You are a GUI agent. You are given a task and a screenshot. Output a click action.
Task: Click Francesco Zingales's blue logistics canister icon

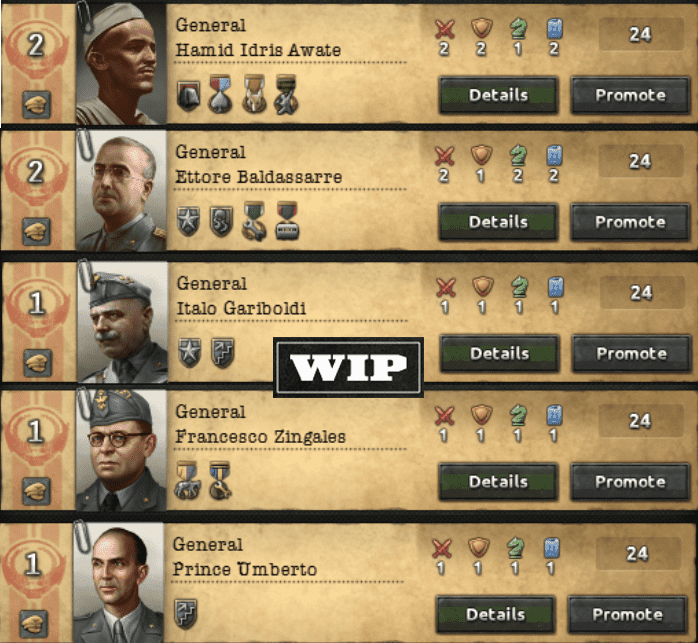point(554,415)
